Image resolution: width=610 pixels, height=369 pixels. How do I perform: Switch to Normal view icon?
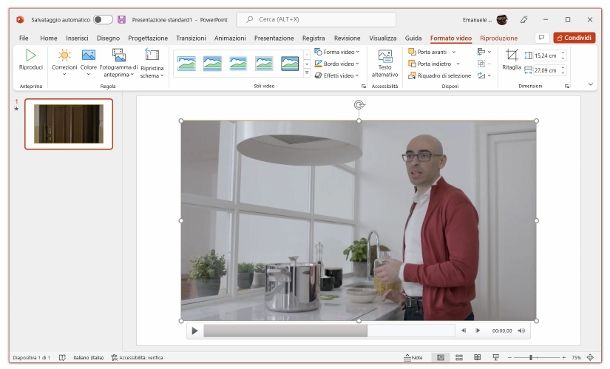[440, 357]
